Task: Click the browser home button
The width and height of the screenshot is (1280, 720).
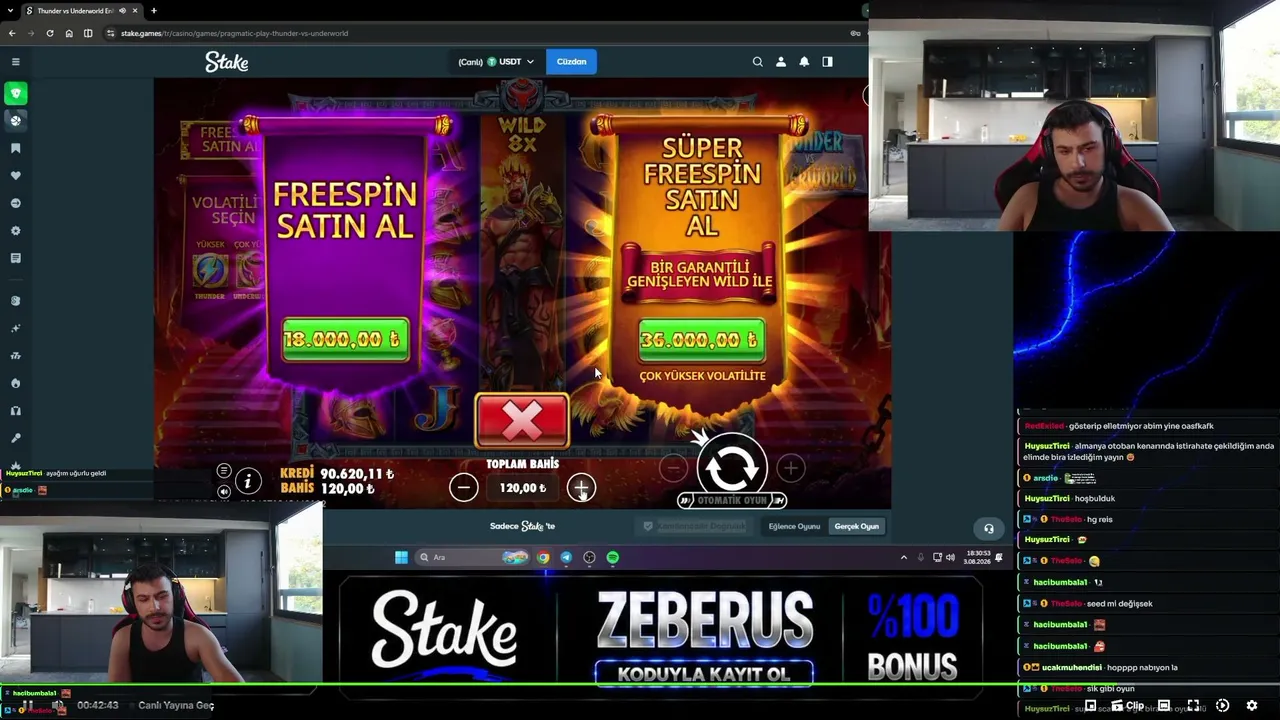Action: (x=69, y=33)
